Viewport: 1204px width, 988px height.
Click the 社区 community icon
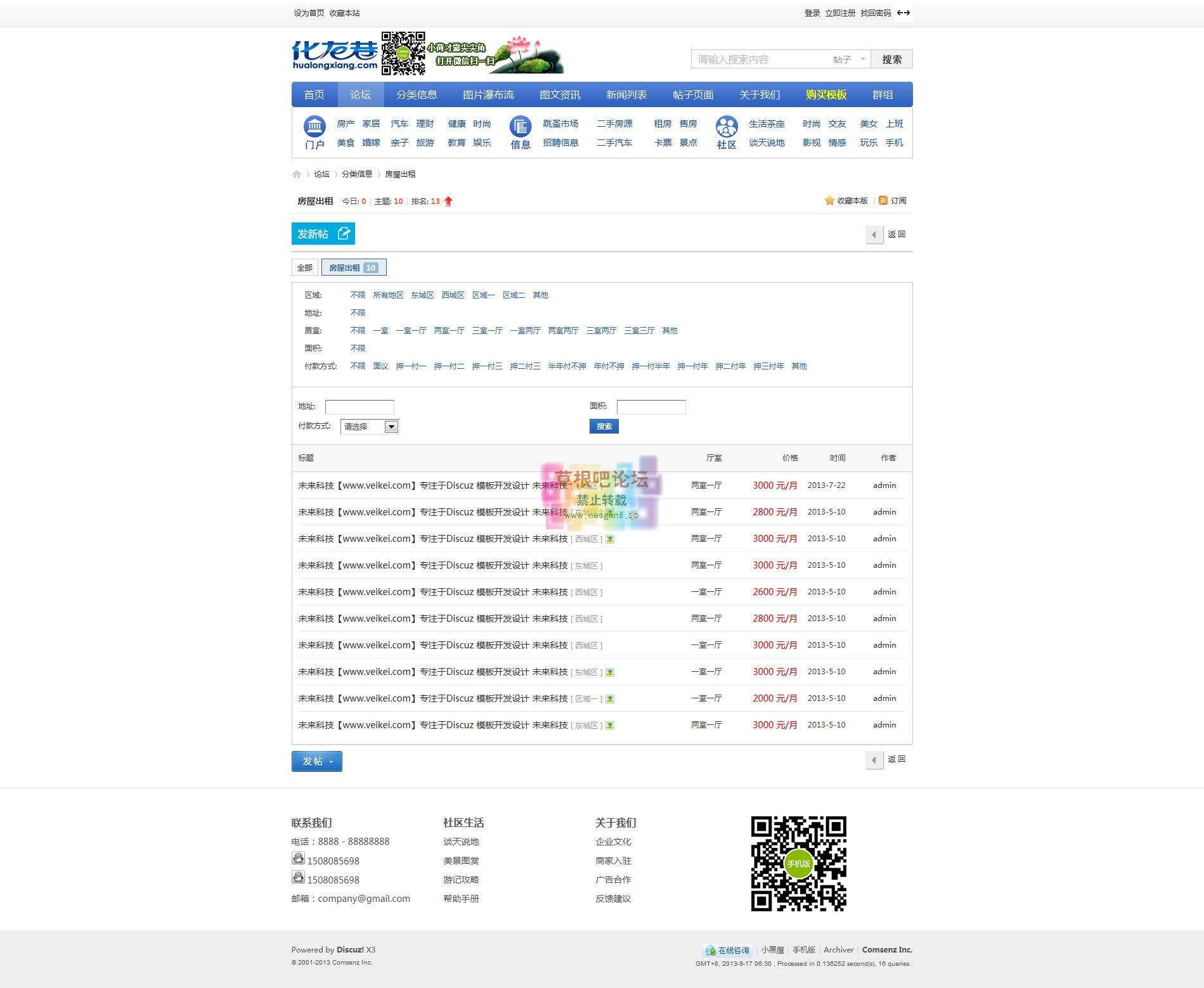tap(726, 127)
